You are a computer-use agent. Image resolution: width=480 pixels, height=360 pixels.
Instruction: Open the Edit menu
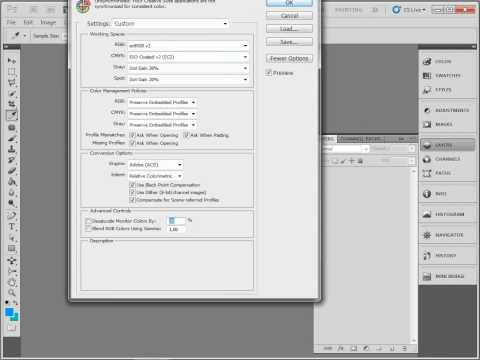pos(28,22)
